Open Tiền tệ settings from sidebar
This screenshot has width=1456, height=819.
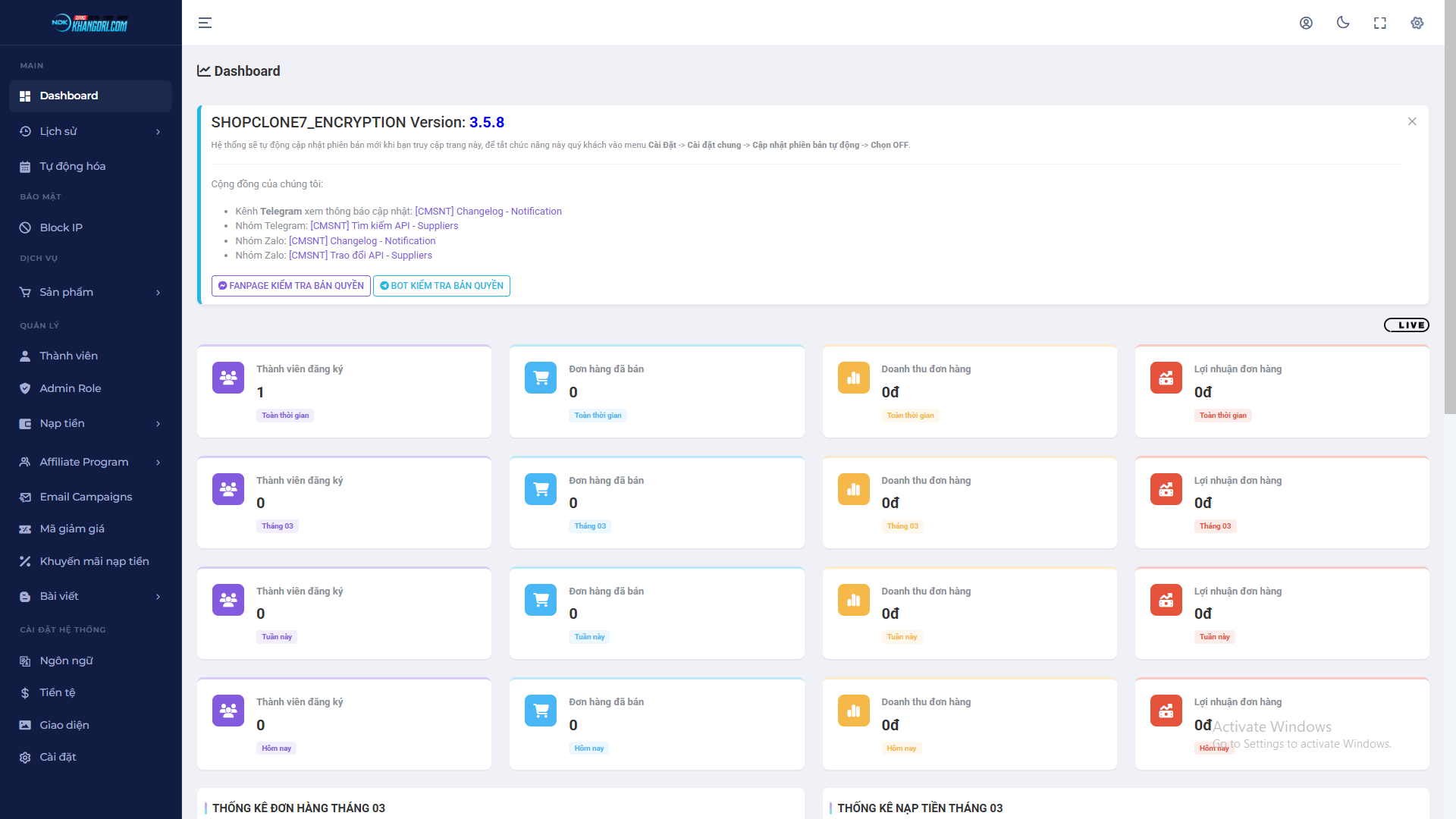[58, 692]
